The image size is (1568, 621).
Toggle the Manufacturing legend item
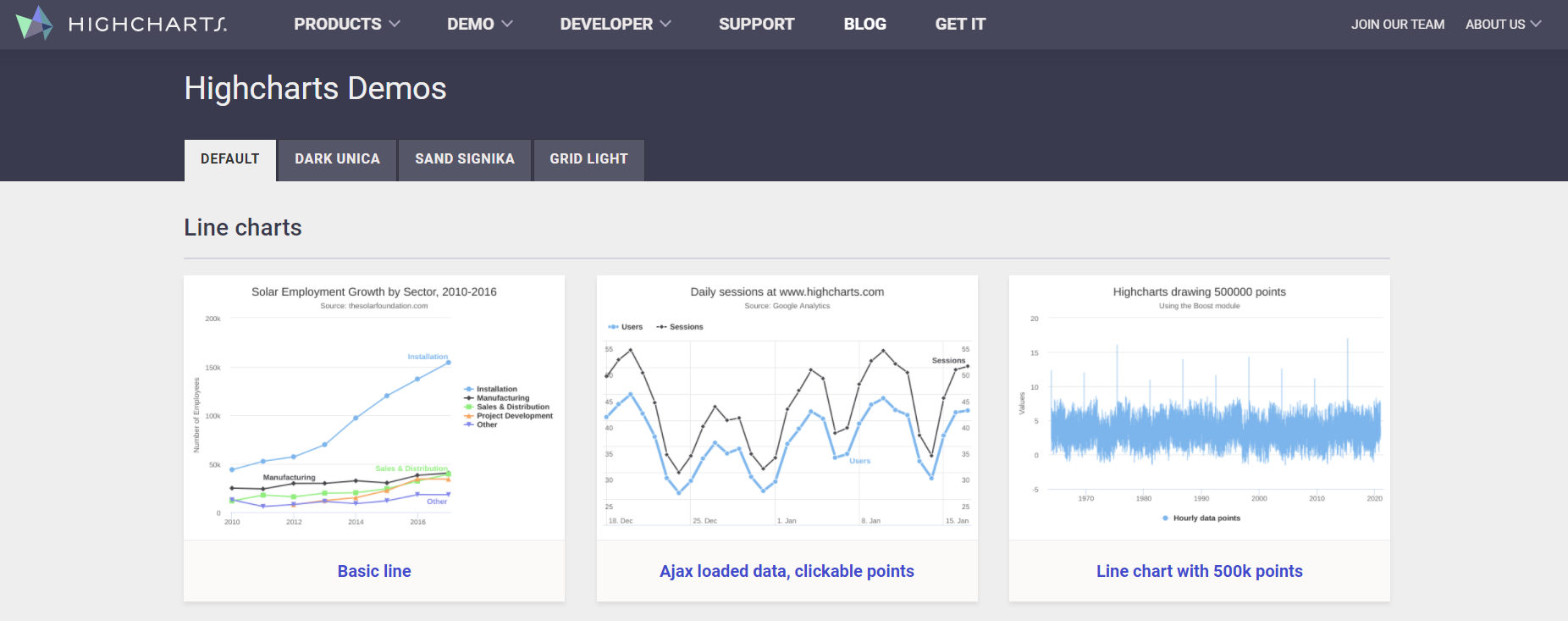coord(496,398)
